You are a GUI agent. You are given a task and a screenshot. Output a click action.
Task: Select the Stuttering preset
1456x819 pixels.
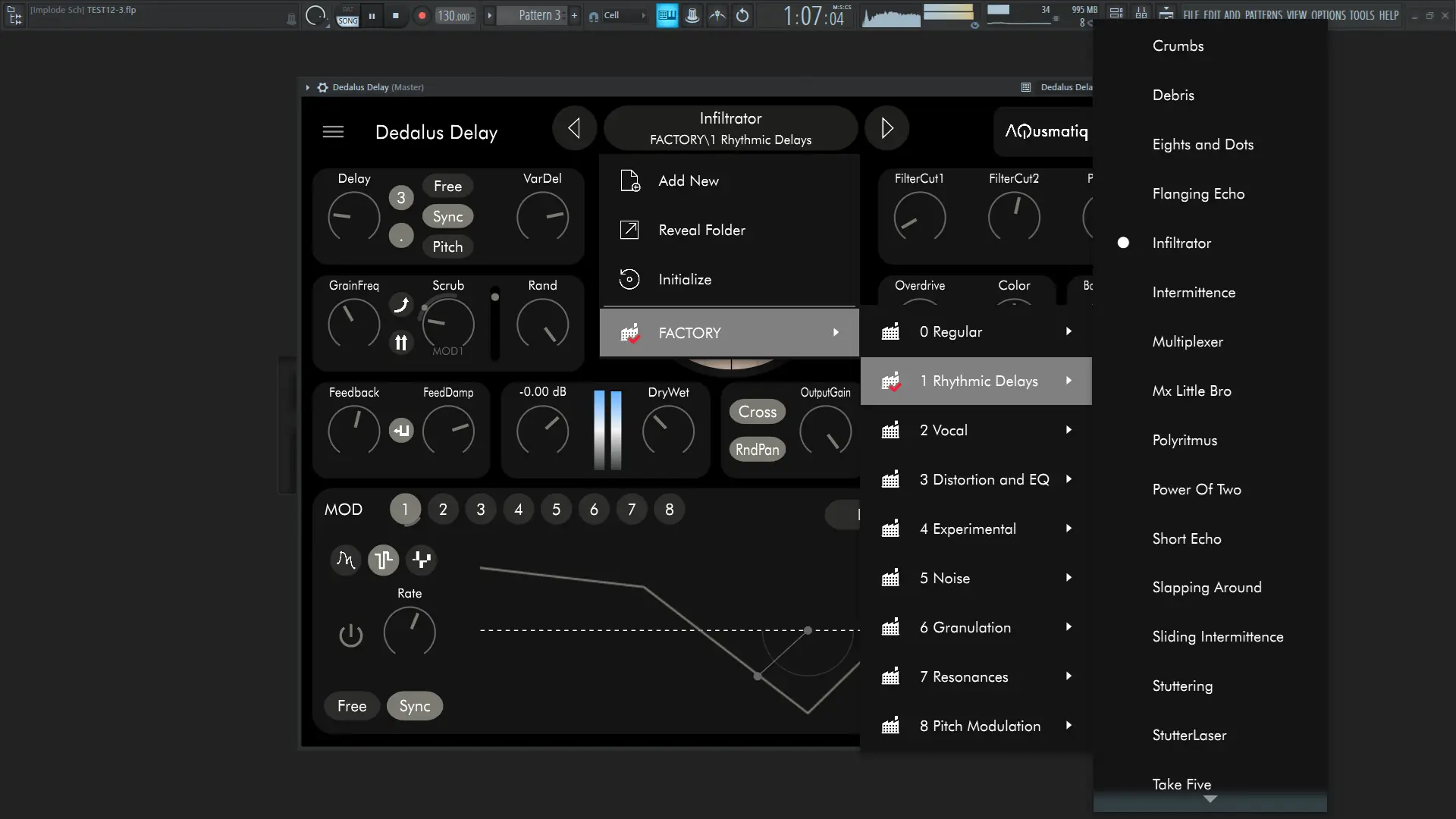(1182, 686)
